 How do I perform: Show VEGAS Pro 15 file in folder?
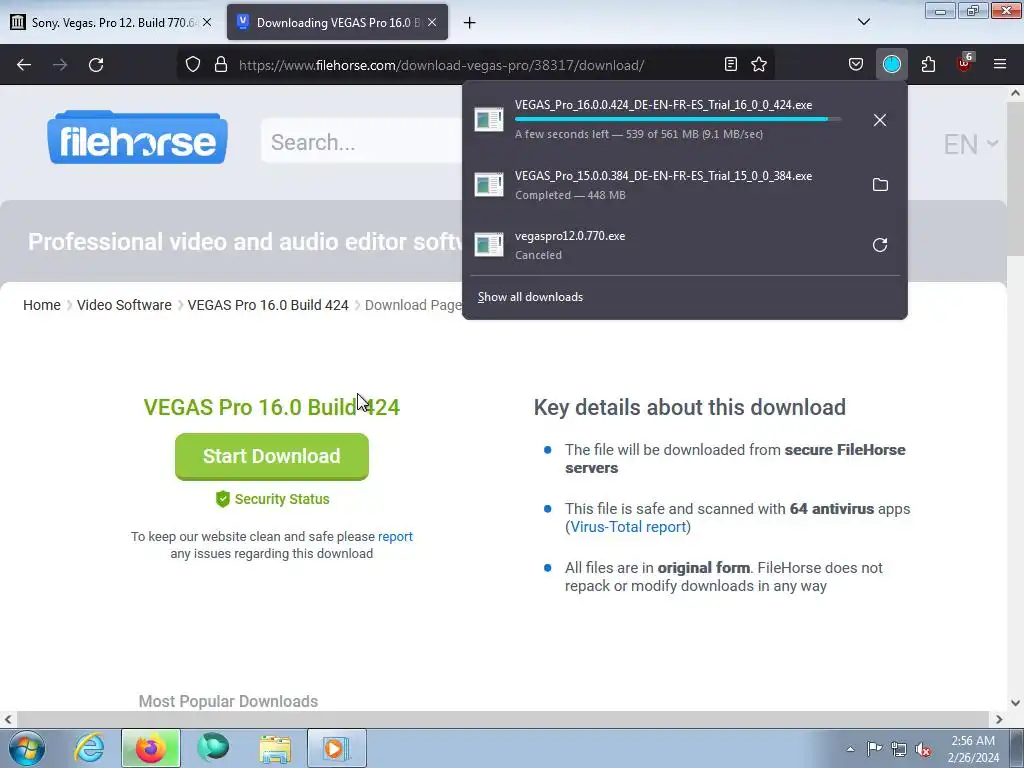[880, 185]
